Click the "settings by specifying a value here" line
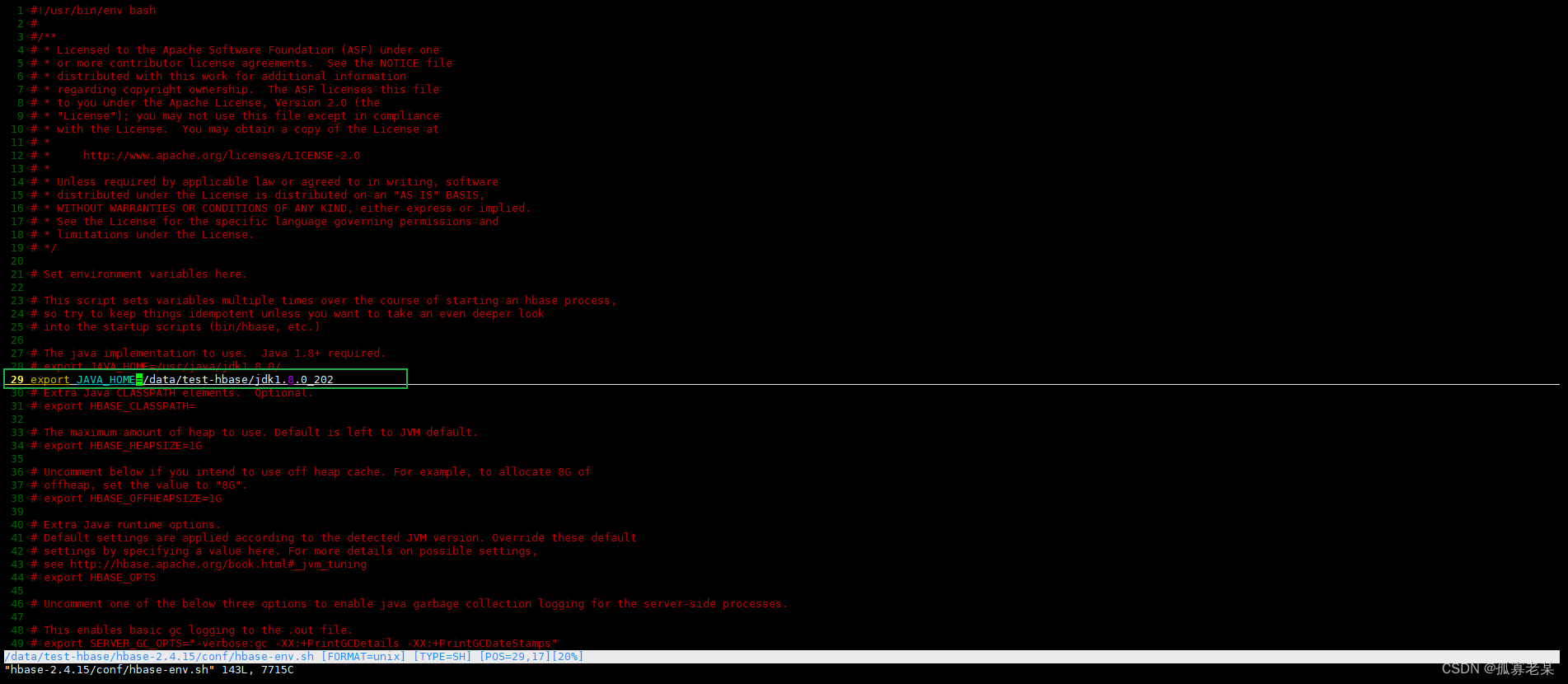 (284, 550)
